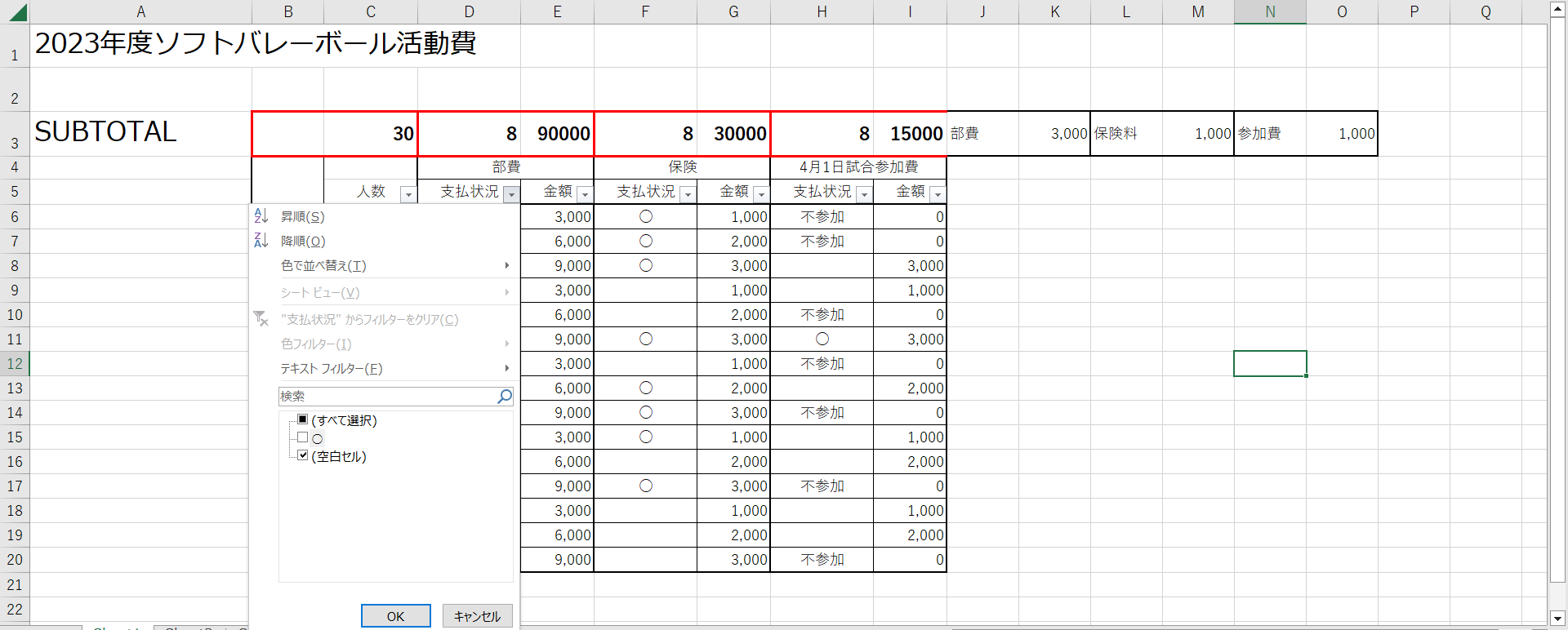Click inside the 検索 filter search field
Image resolution: width=1568 pixels, height=630 pixels.
click(x=387, y=397)
